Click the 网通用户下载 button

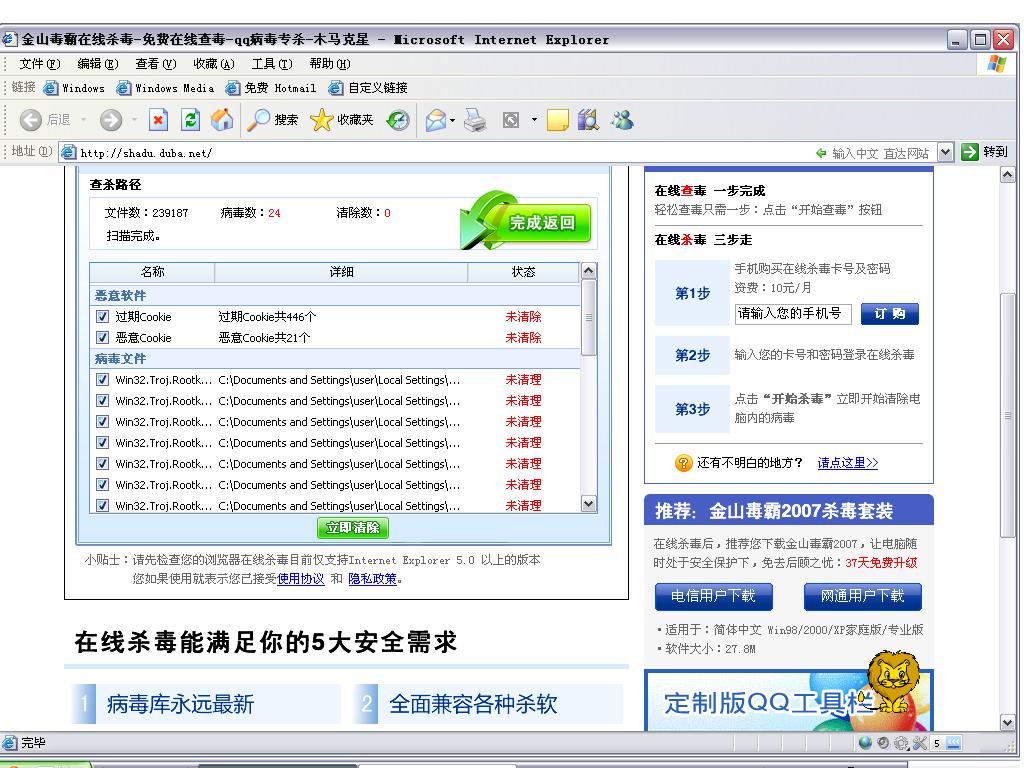click(862, 596)
